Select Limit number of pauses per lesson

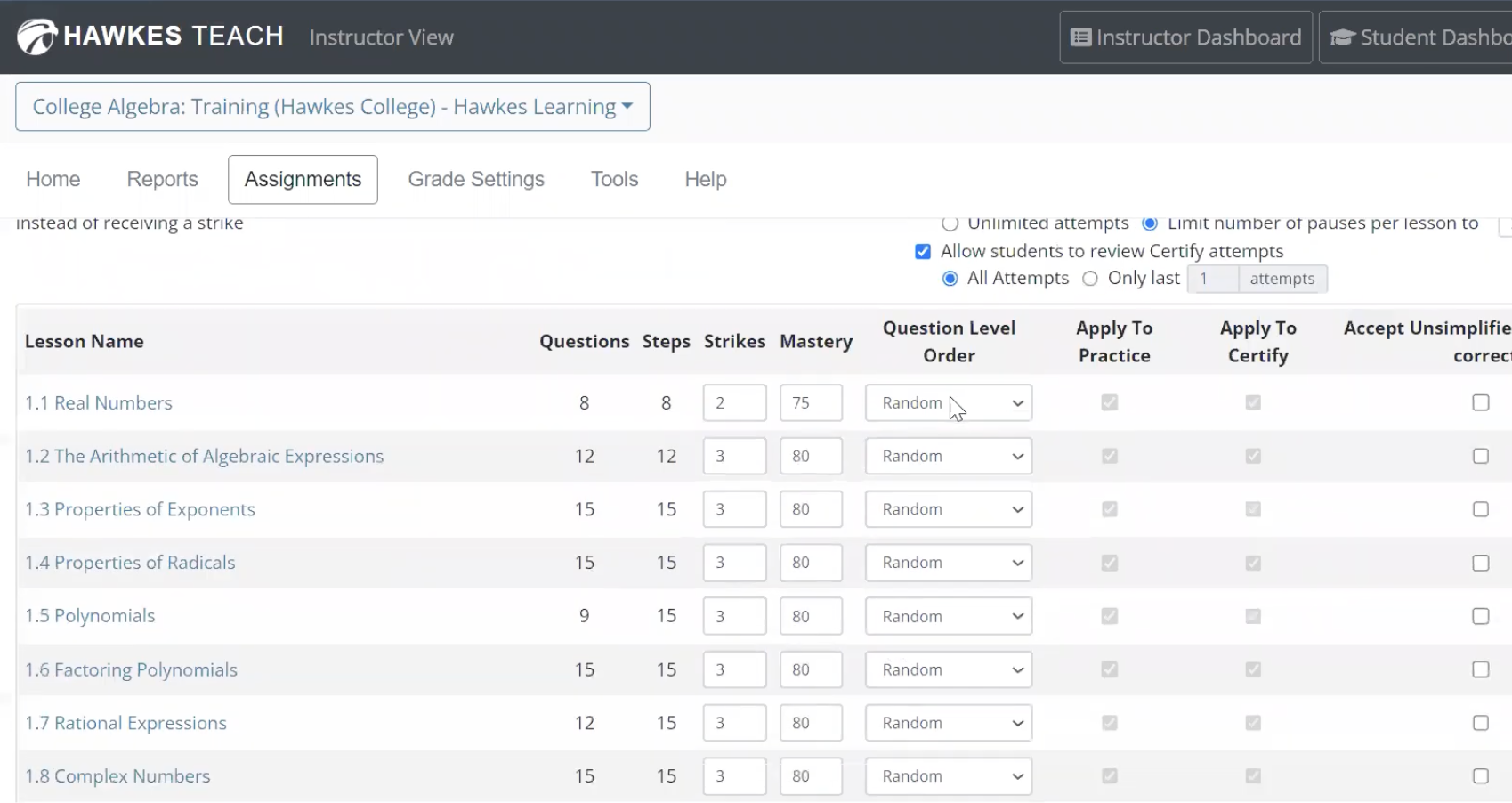[x=1150, y=223]
